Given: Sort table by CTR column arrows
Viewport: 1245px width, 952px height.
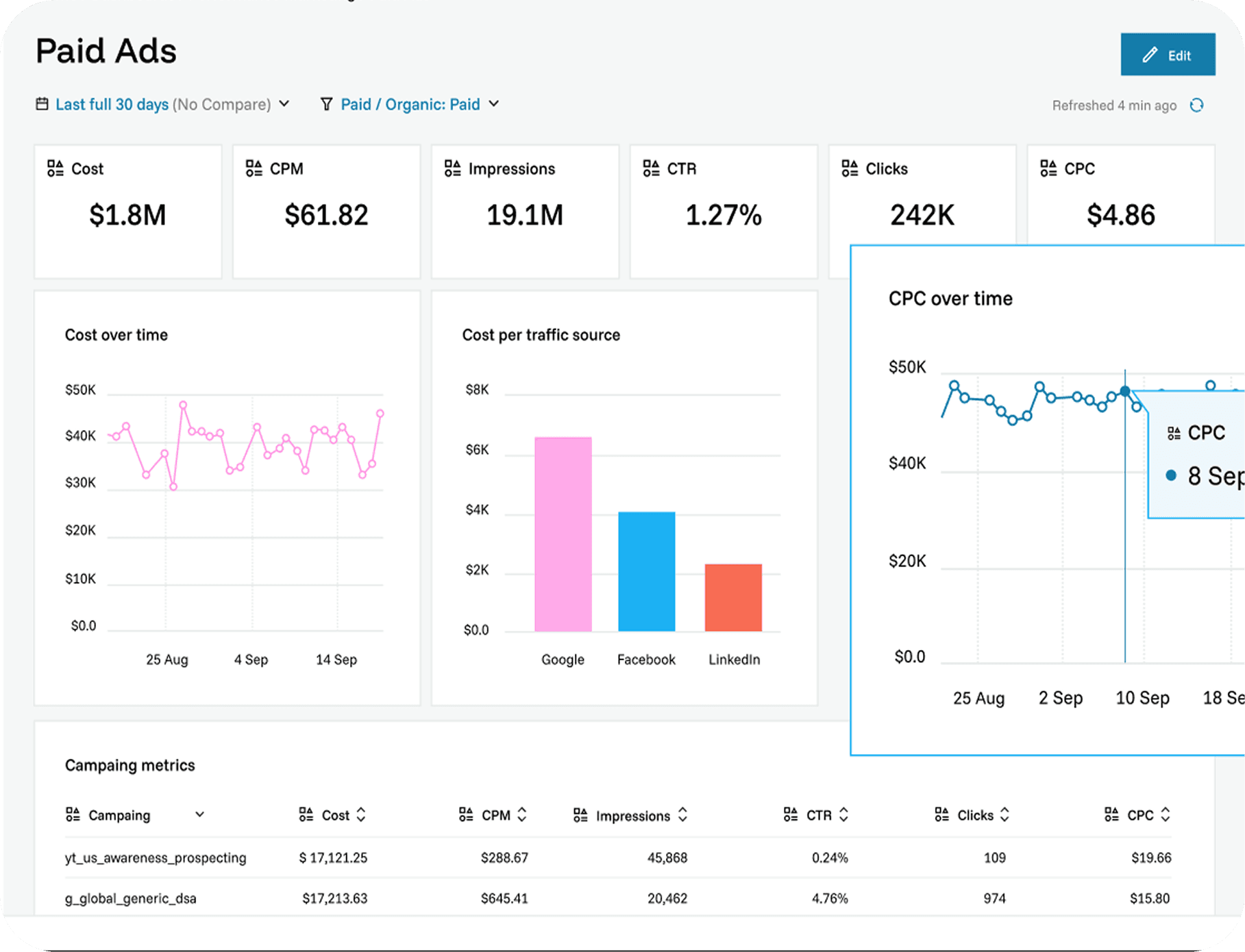Looking at the screenshot, I should tap(843, 814).
